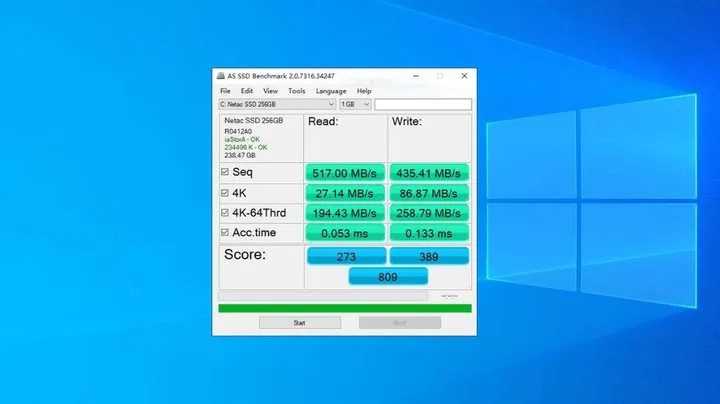The height and width of the screenshot is (404, 720).
Task: Open the Language menu
Action: [330, 91]
